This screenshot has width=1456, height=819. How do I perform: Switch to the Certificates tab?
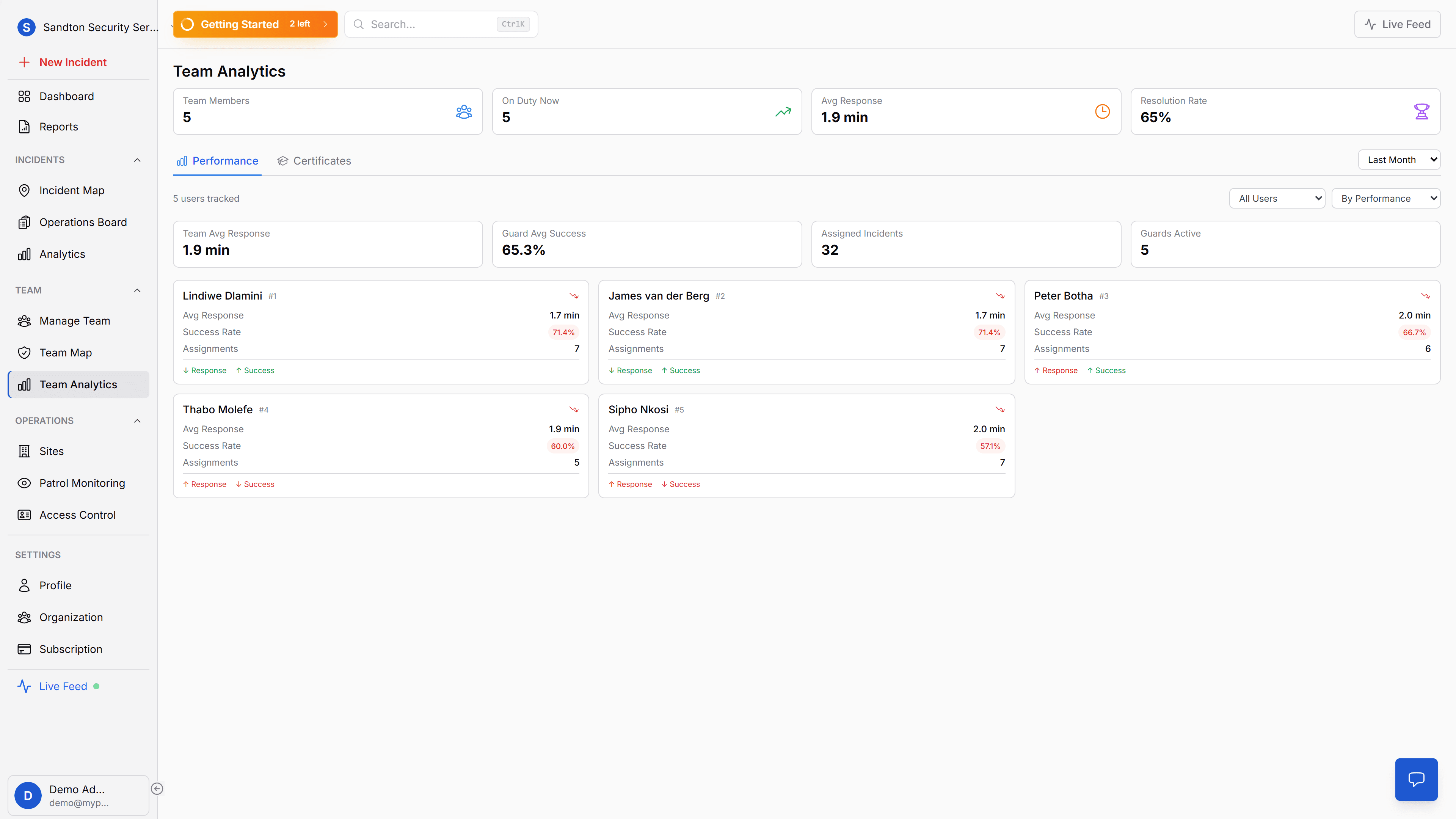tap(315, 160)
